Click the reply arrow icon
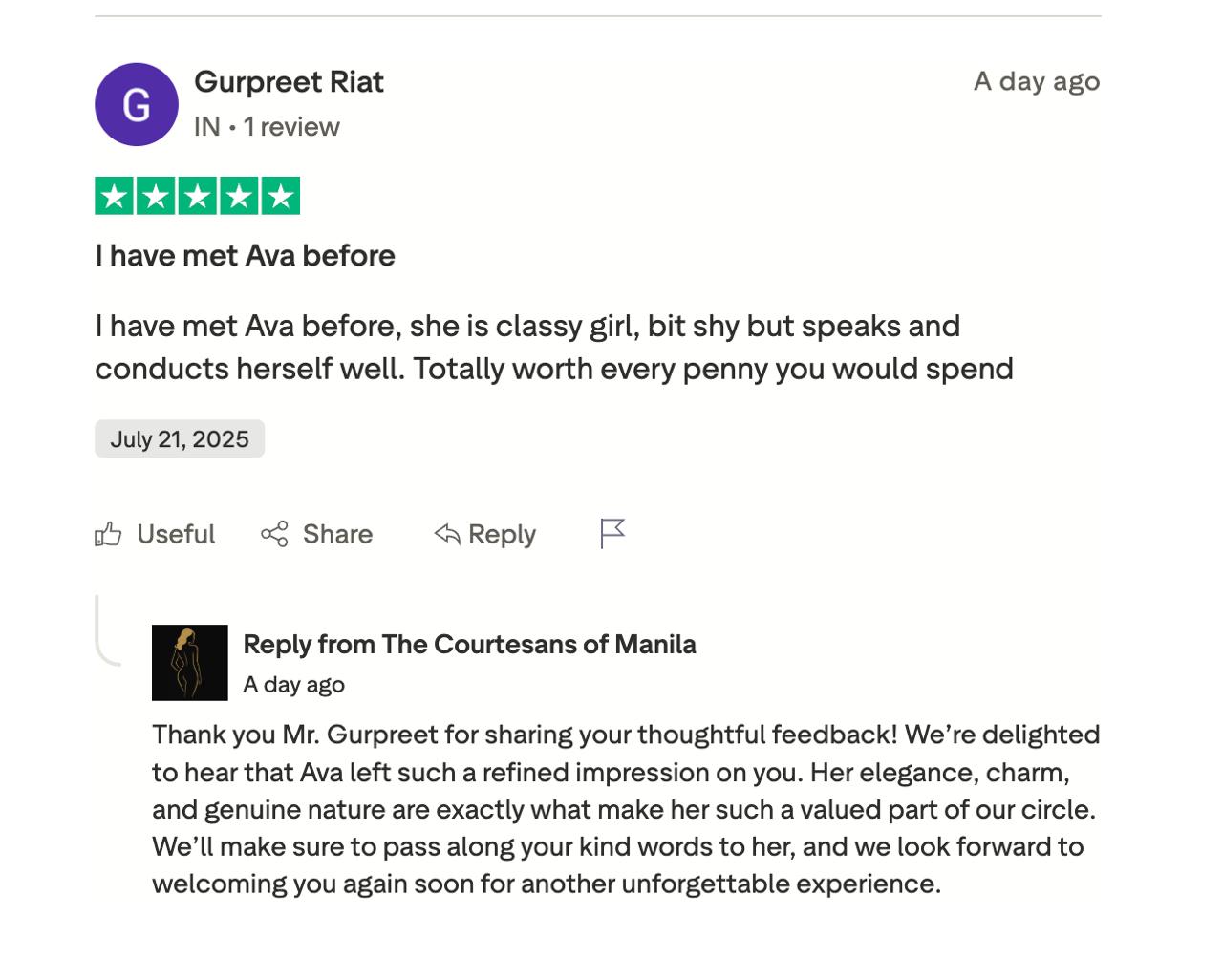Image resolution: width=1223 pixels, height=980 pixels. click(447, 534)
